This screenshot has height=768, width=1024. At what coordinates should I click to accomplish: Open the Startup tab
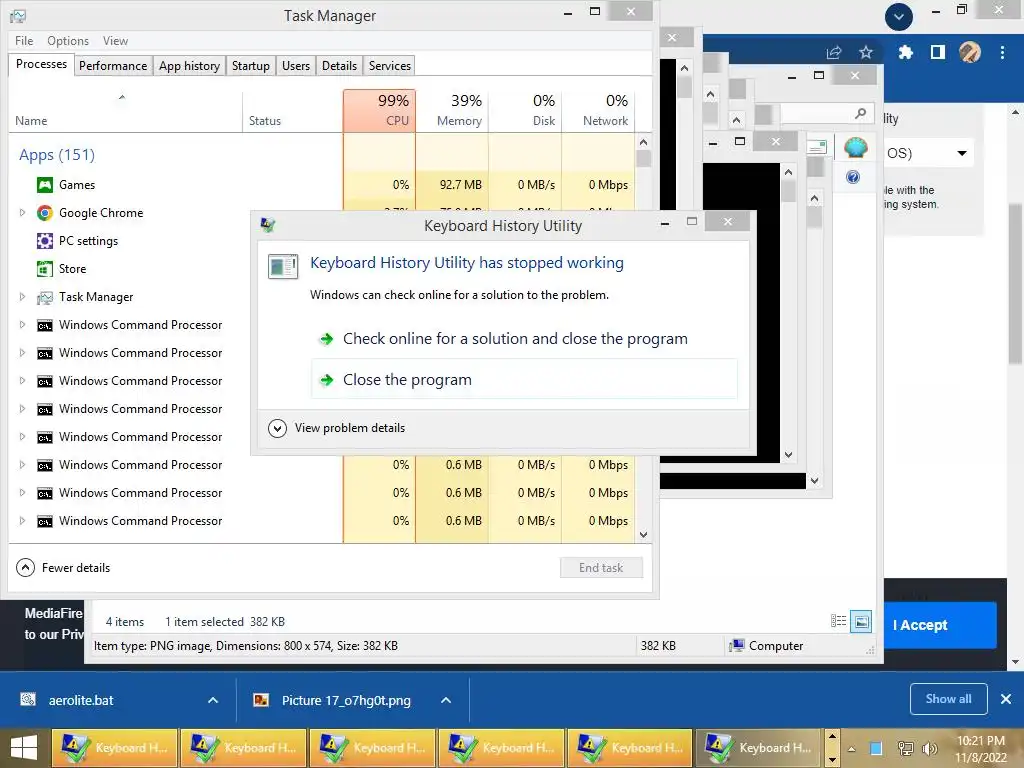coord(251,66)
